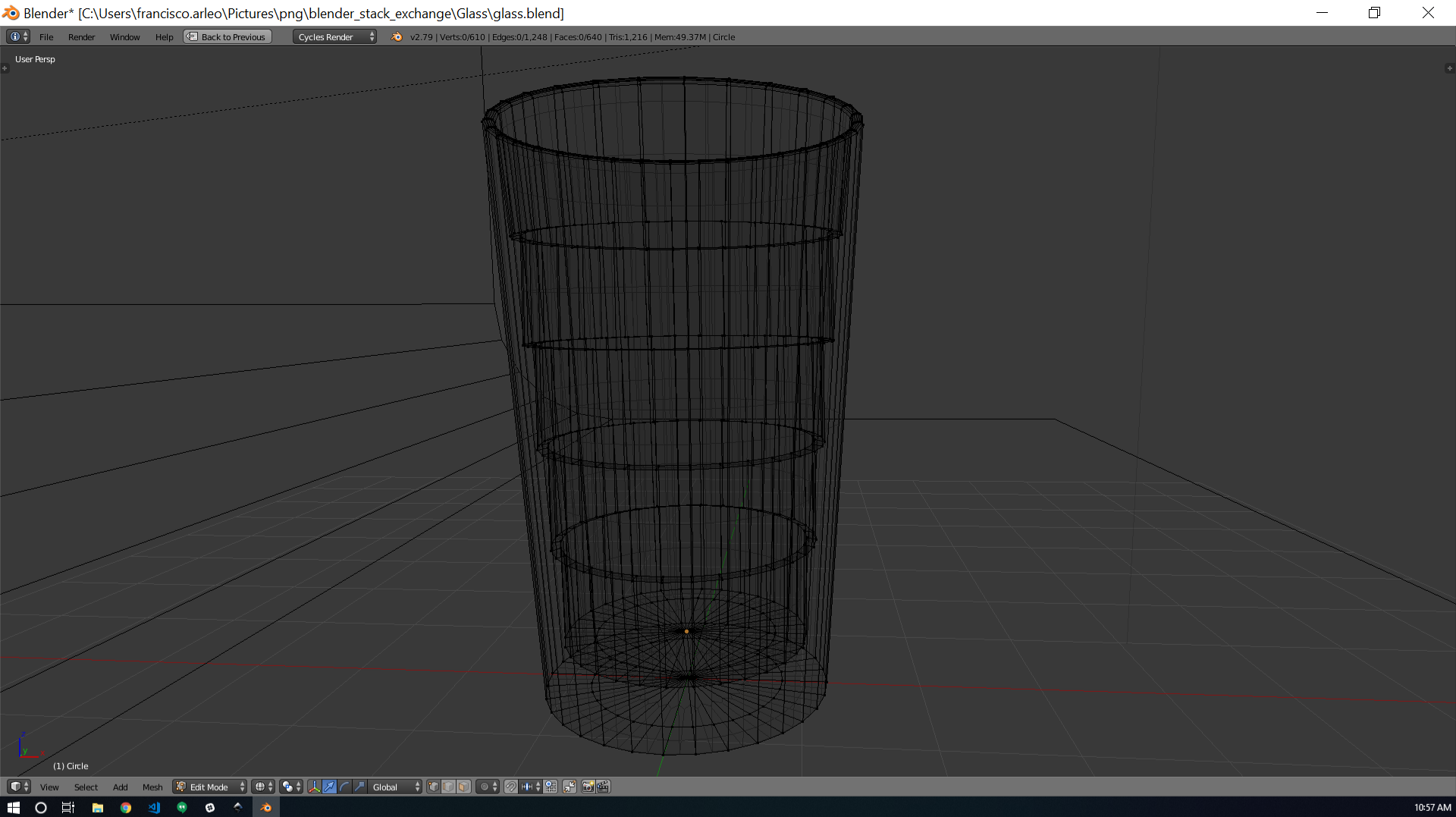Screen dimensions: 1456x817
Task: Select the translate manipulator arrow
Action: tap(330, 787)
